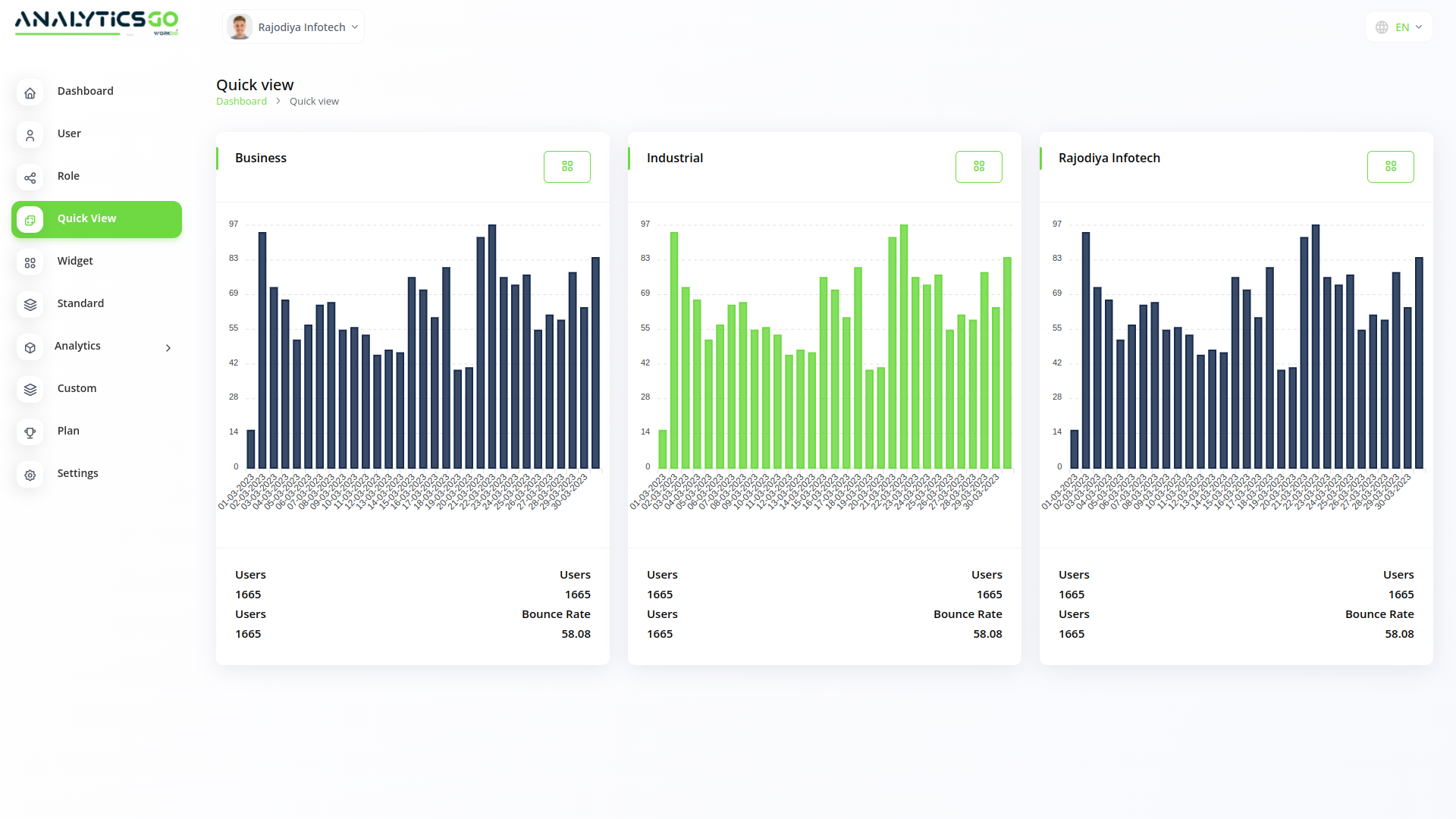The image size is (1456, 819).
Task: Follow the Dashboard breadcrumb link
Action: click(241, 102)
